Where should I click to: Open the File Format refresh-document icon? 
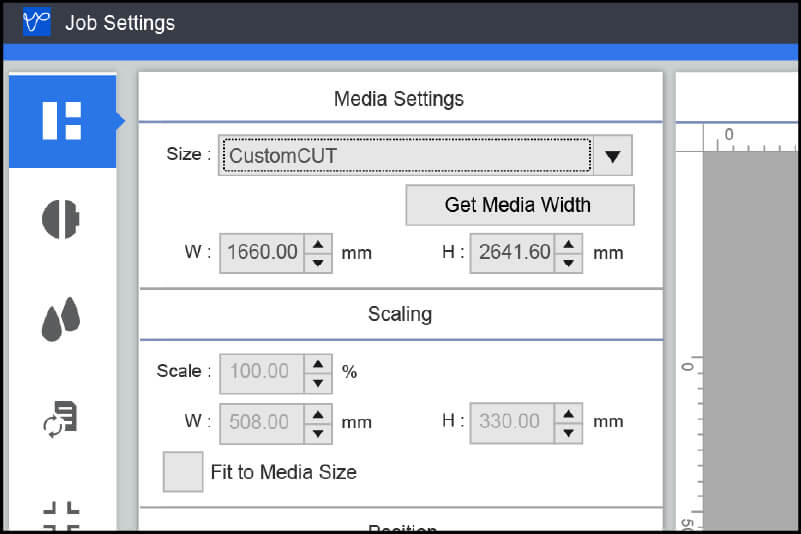tap(61, 418)
